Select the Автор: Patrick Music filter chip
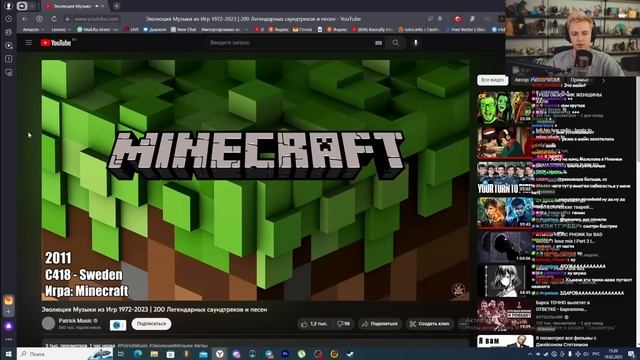The height and width of the screenshot is (360, 640). tap(537, 80)
